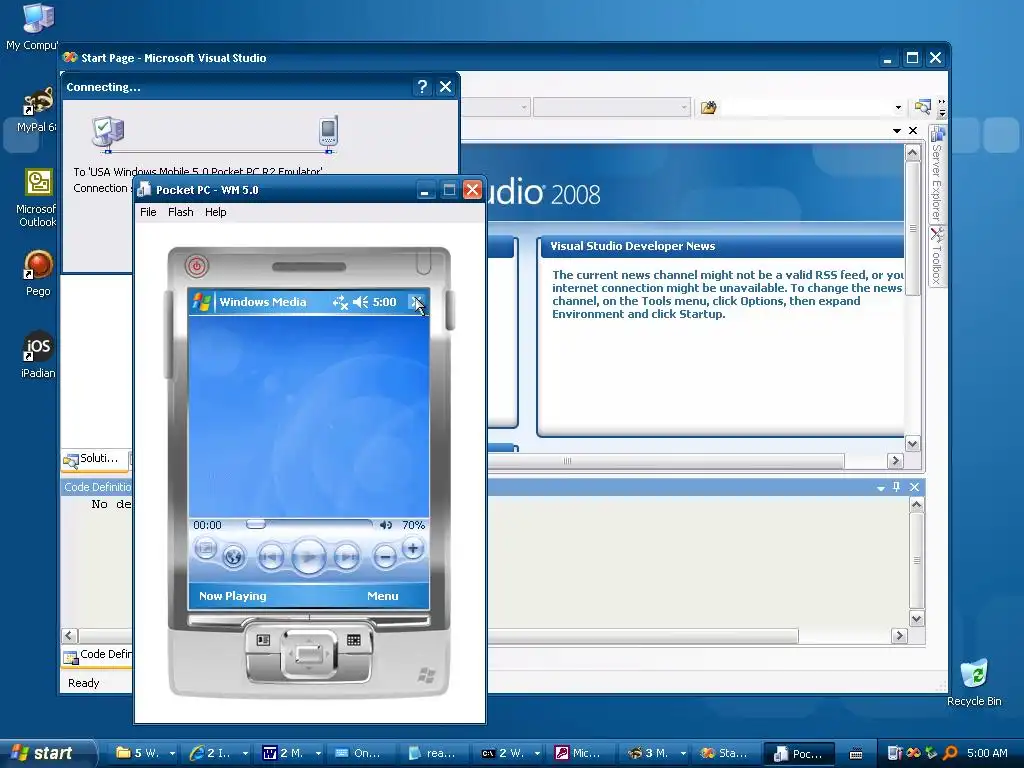Select the Code Definition Window bottom tab
The height and width of the screenshot is (768, 1024).
click(98, 655)
